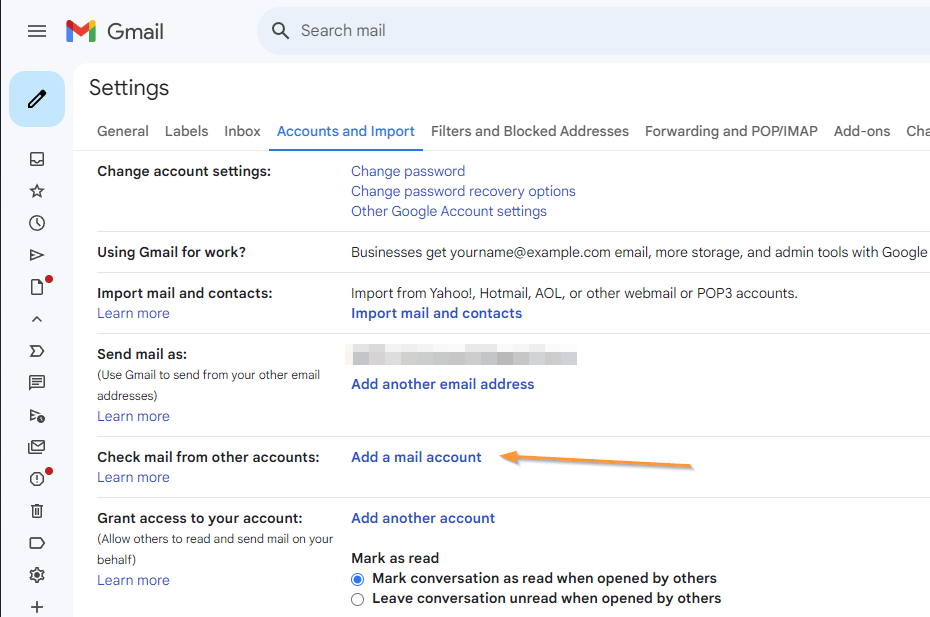930x617 pixels.
Task: Click into the Search mail field
Action: (x=600, y=31)
